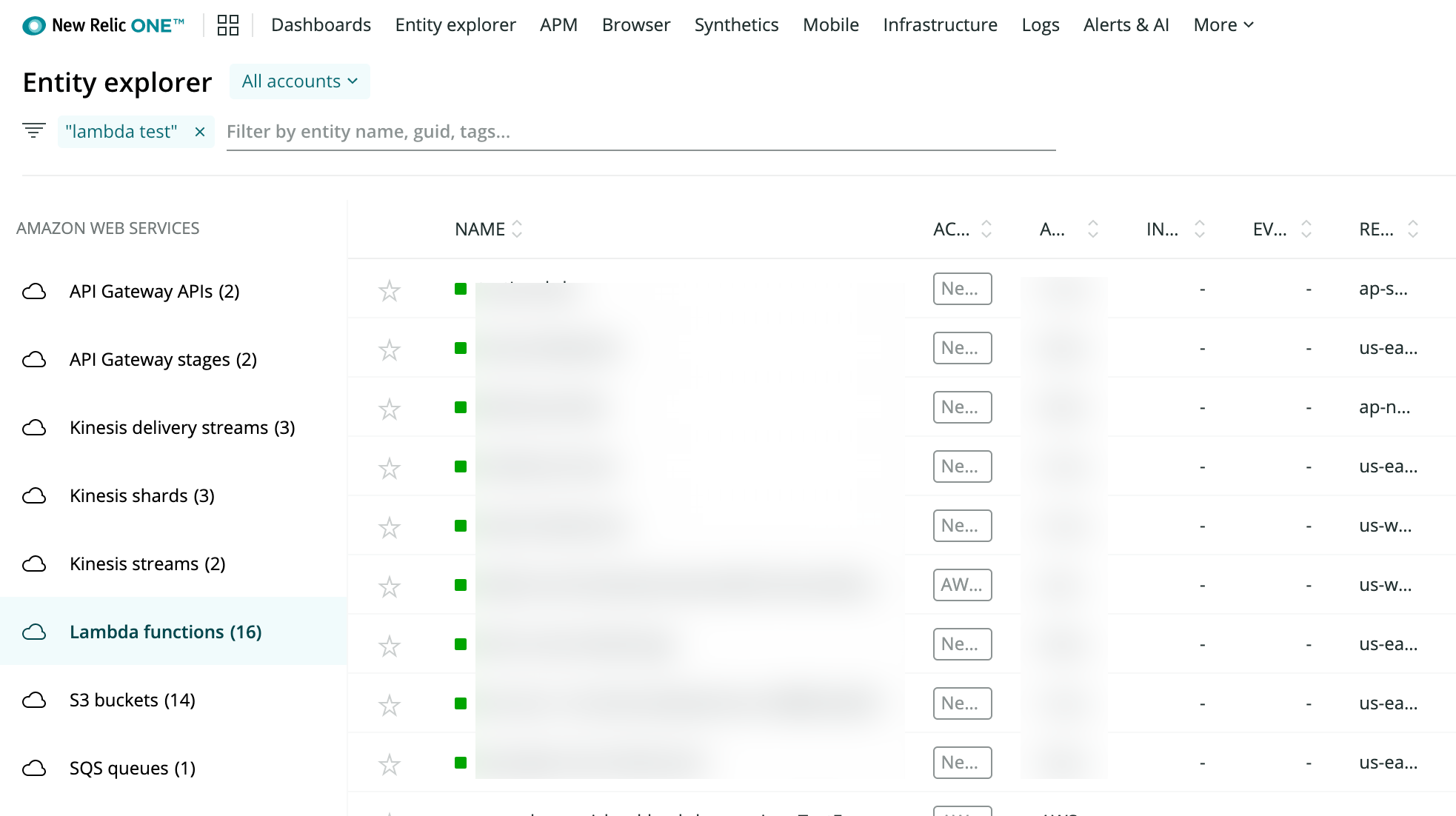This screenshot has height=816, width=1456.
Task: Star the AW... account entity row
Action: click(390, 586)
